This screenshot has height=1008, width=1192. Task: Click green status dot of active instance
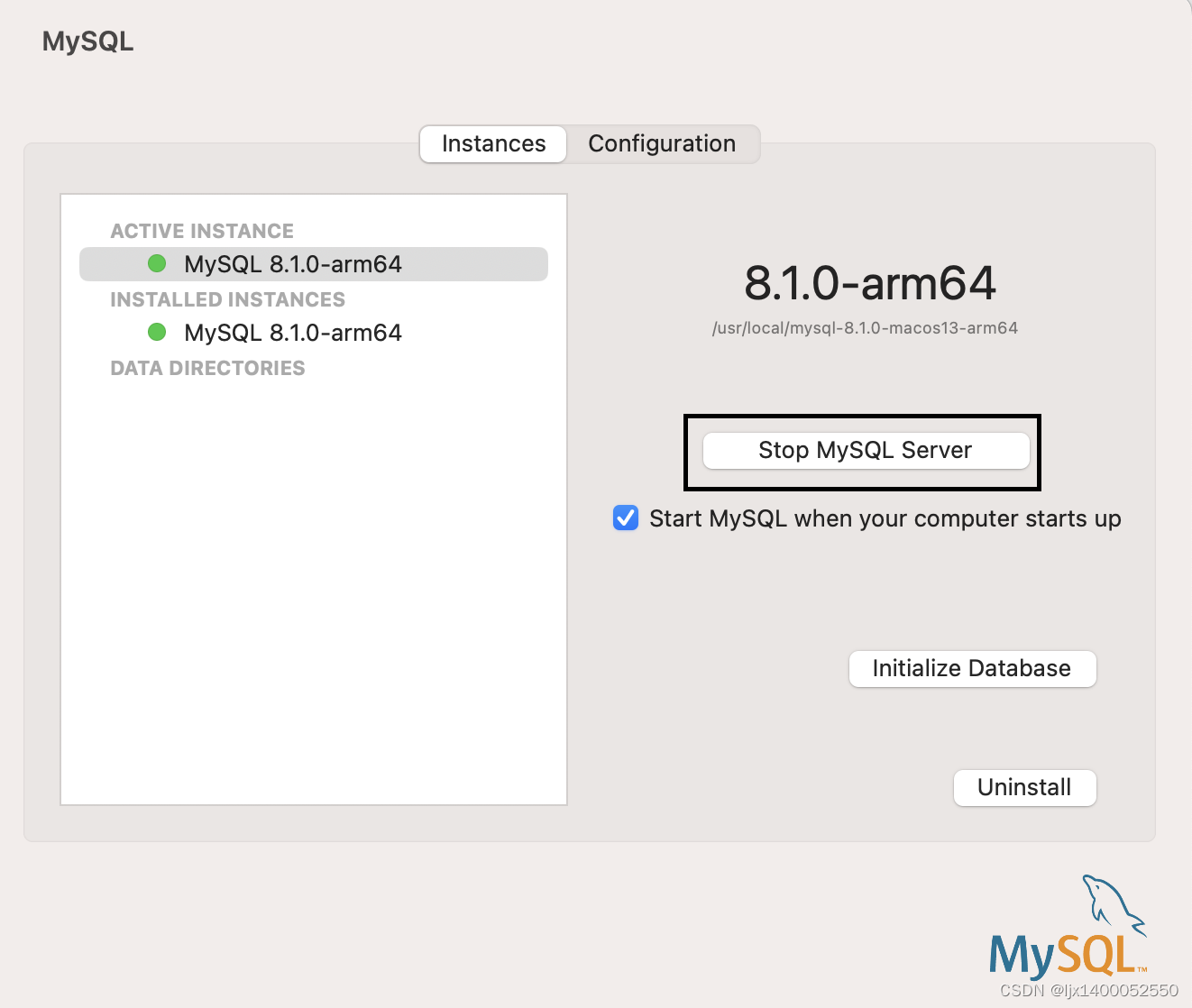(x=157, y=263)
